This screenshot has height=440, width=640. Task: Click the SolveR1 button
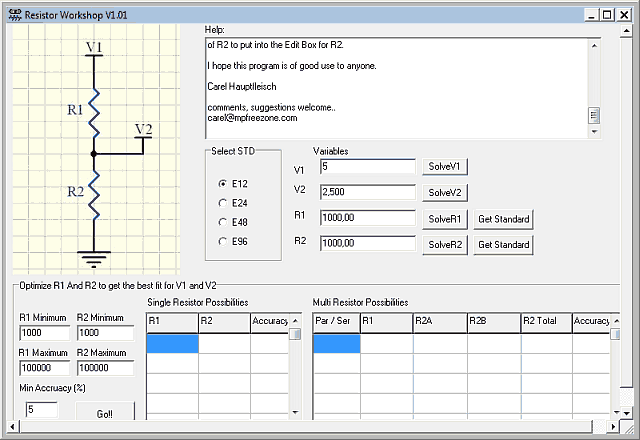(444, 219)
